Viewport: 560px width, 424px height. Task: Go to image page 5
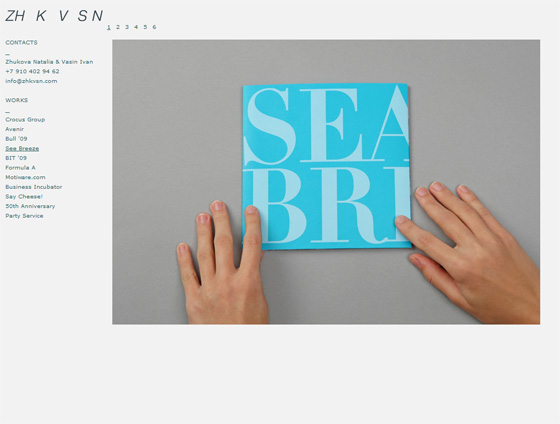(x=145, y=27)
